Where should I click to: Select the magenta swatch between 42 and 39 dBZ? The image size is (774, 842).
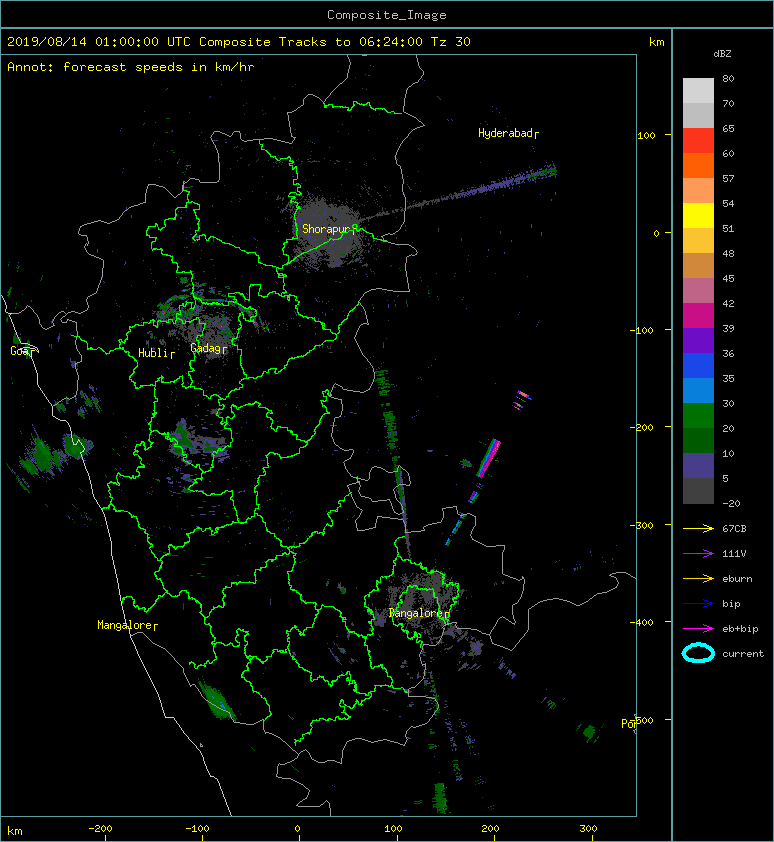pos(698,316)
